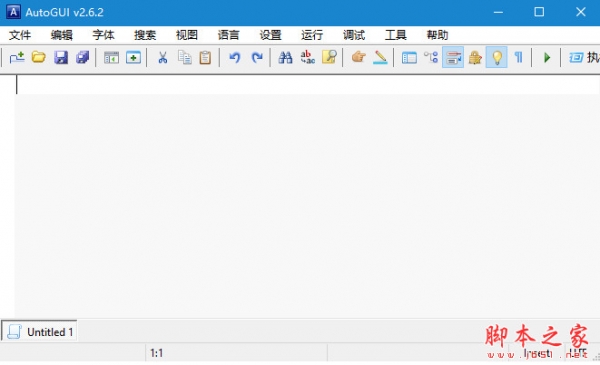600x365 pixels.
Task: Run the script with green play arrow
Action: pyautogui.click(x=547, y=57)
